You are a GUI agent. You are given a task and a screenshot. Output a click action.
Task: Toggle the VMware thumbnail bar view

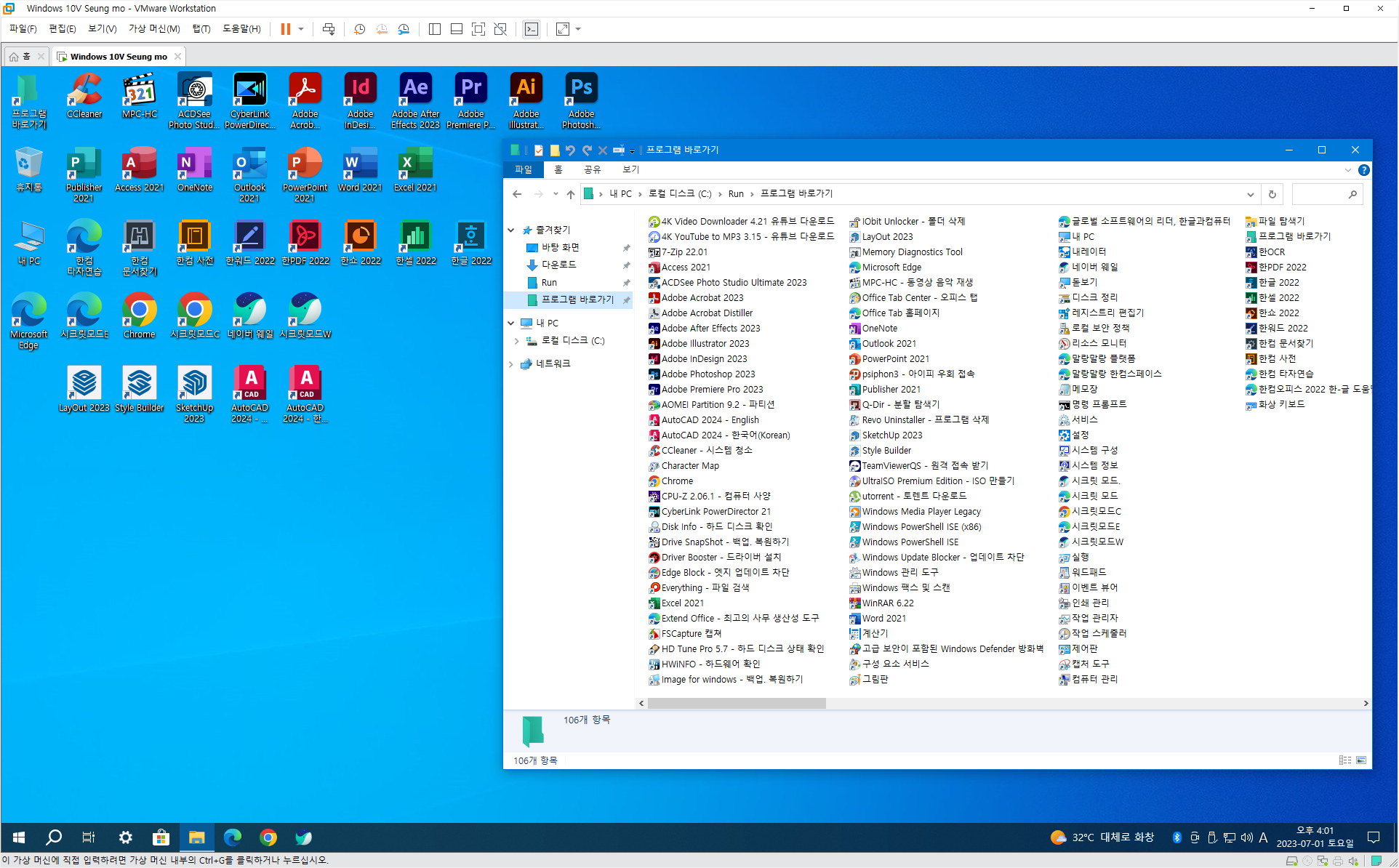click(457, 29)
